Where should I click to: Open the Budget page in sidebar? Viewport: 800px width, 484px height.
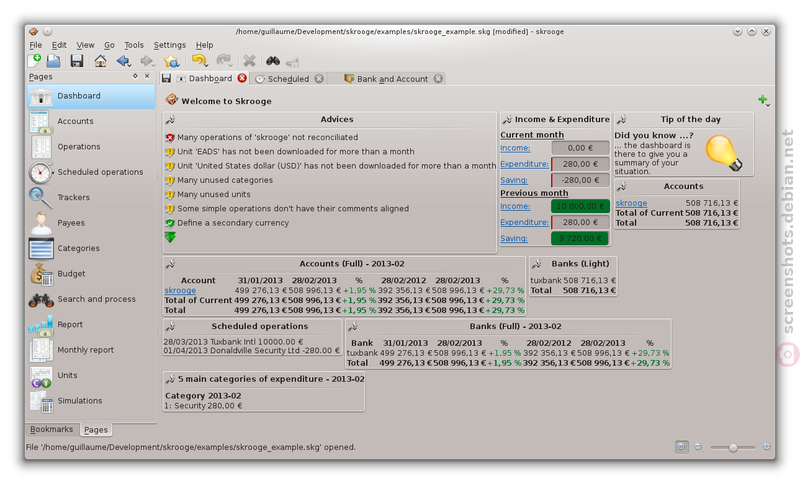click(x=91, y=274)
